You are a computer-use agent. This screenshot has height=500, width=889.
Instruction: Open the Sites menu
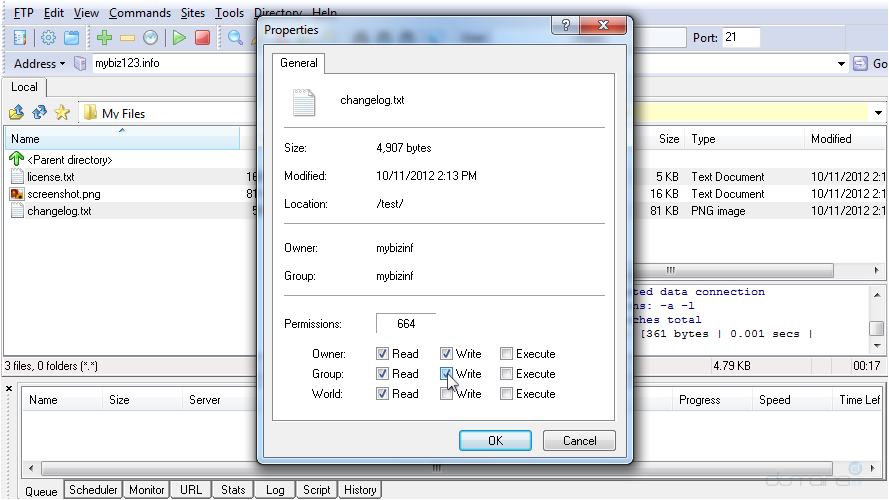pos(193,12)
